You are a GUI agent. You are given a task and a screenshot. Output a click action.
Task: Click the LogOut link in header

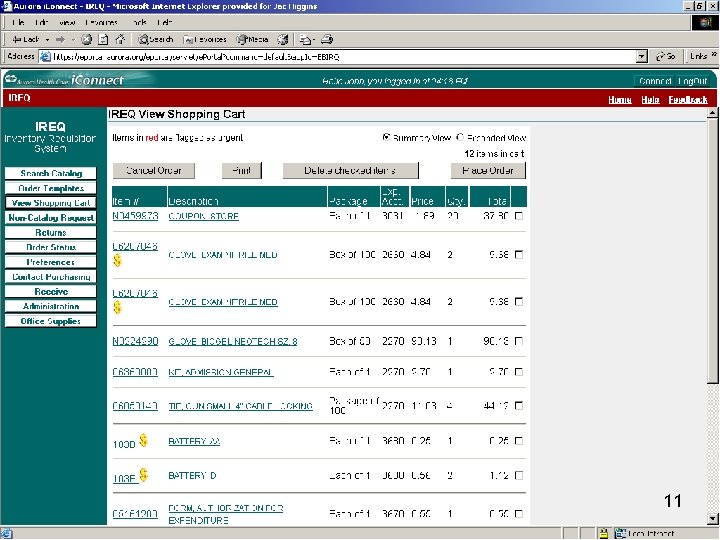[692, 81]
